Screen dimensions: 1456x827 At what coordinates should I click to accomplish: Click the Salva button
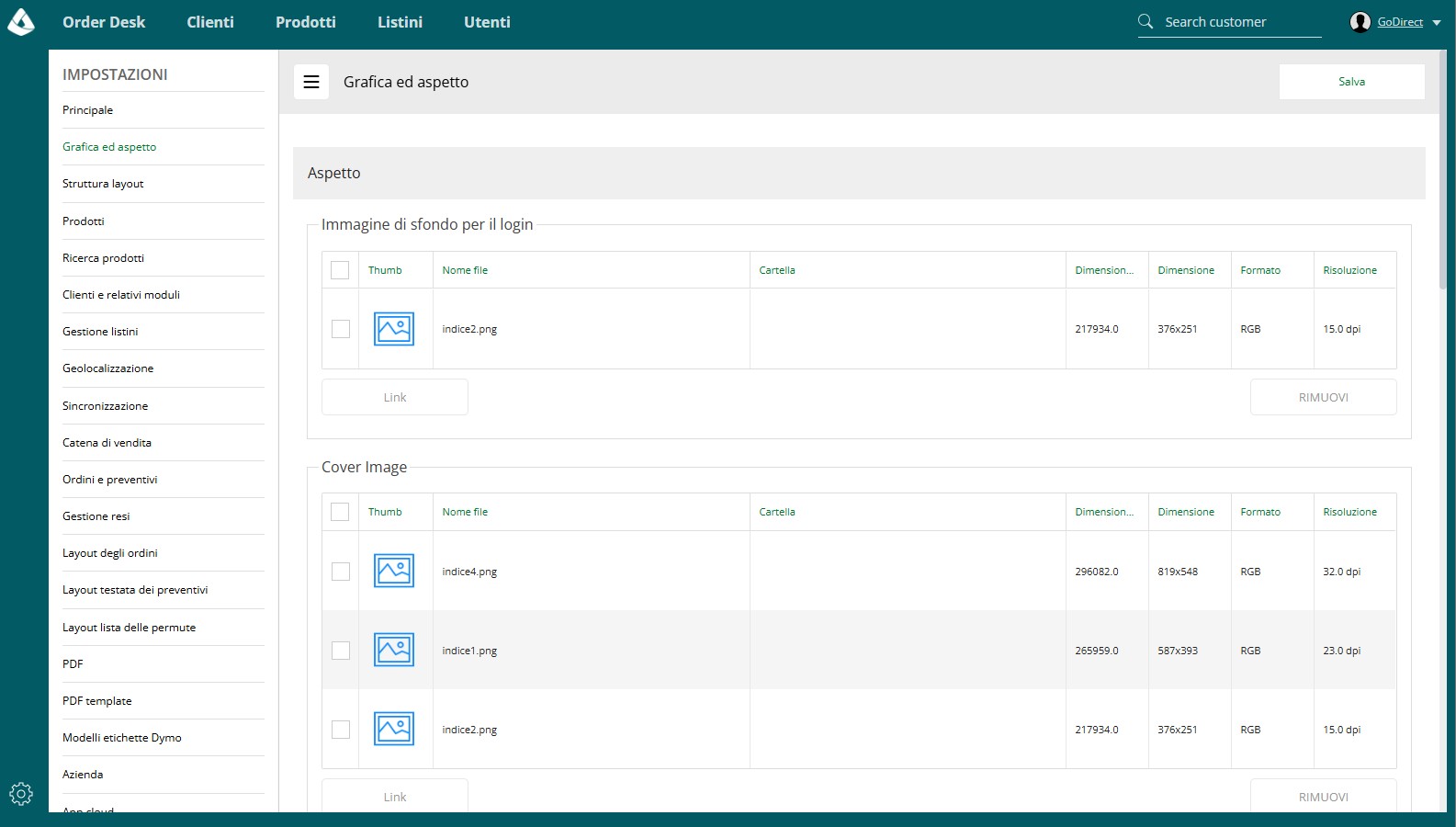tap(1351, 82)
